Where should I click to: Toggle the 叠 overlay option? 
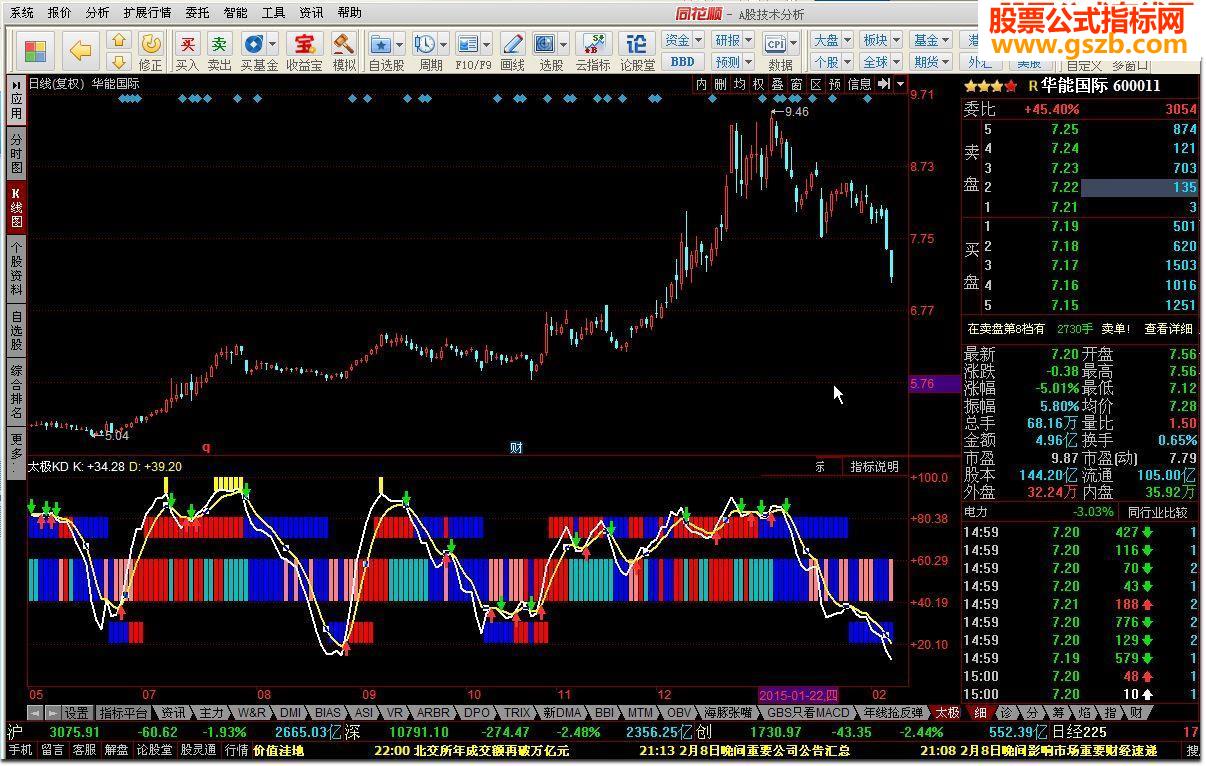click(x=778, y=85)
